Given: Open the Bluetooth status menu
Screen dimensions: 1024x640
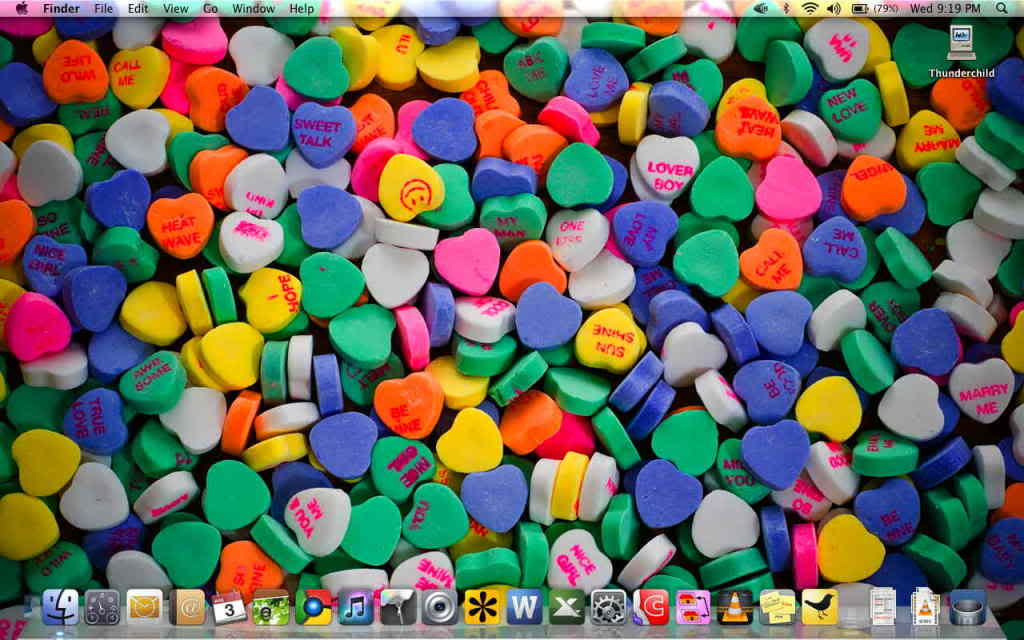Looking at the screenshot, I should click(786, 8).
